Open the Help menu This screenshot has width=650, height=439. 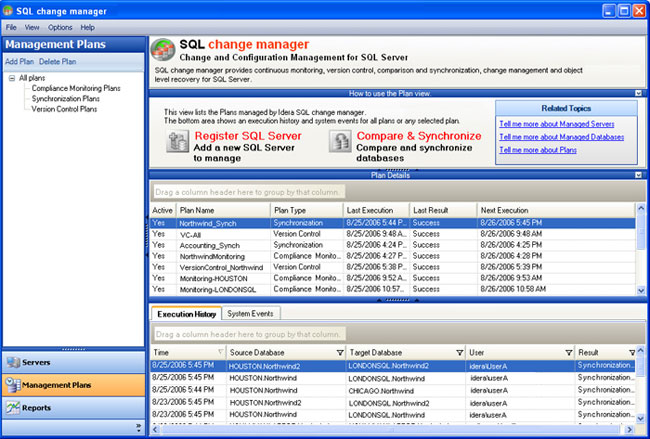[x=87, y=27]
